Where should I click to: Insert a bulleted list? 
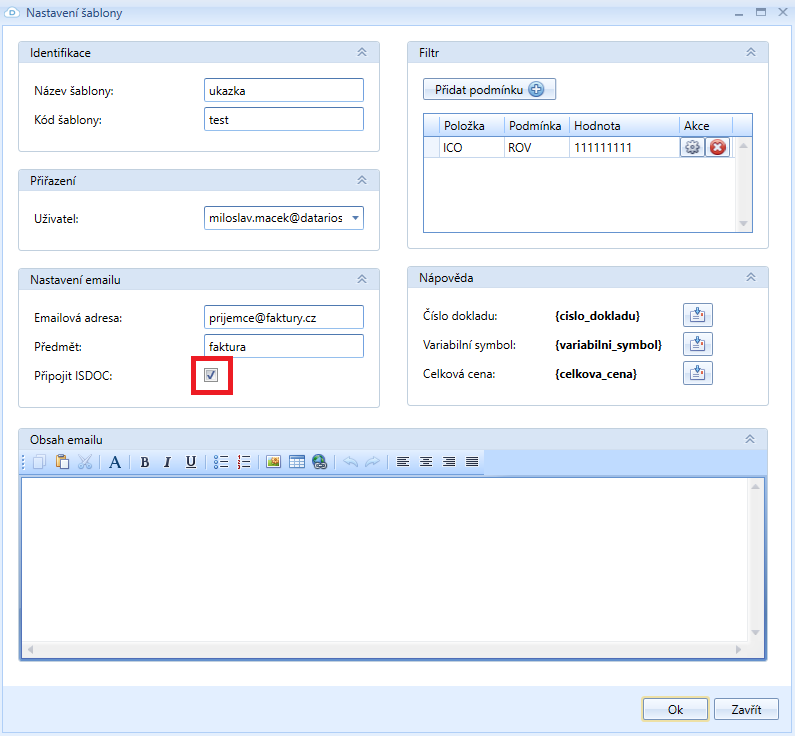(222, 462)
